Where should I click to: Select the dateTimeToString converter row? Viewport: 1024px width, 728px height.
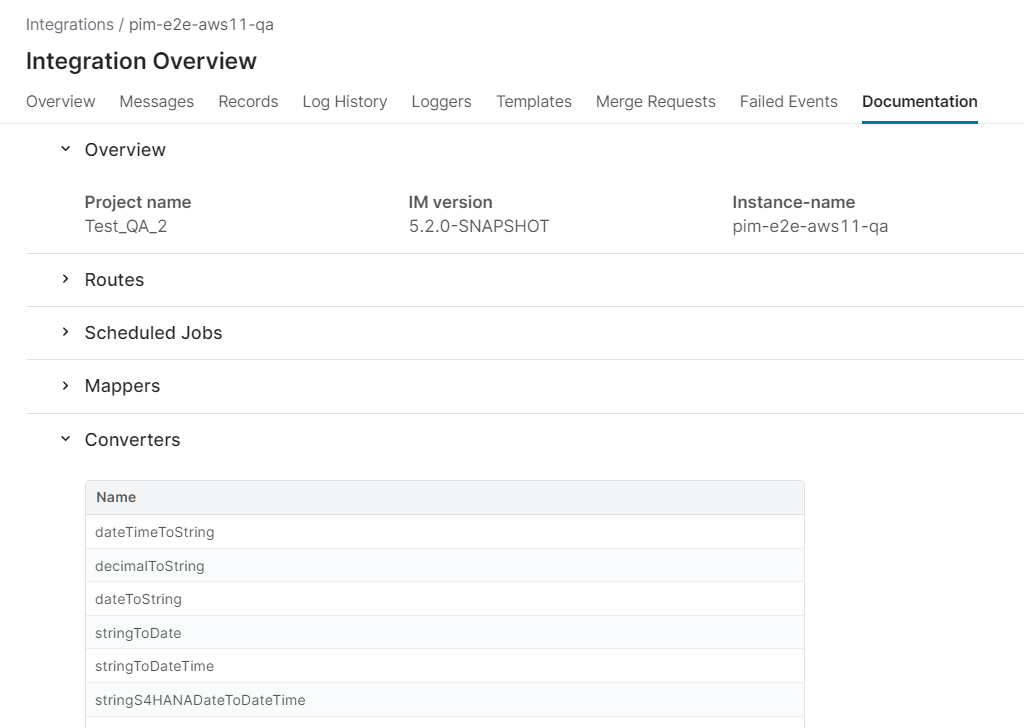tap(155, 532)
